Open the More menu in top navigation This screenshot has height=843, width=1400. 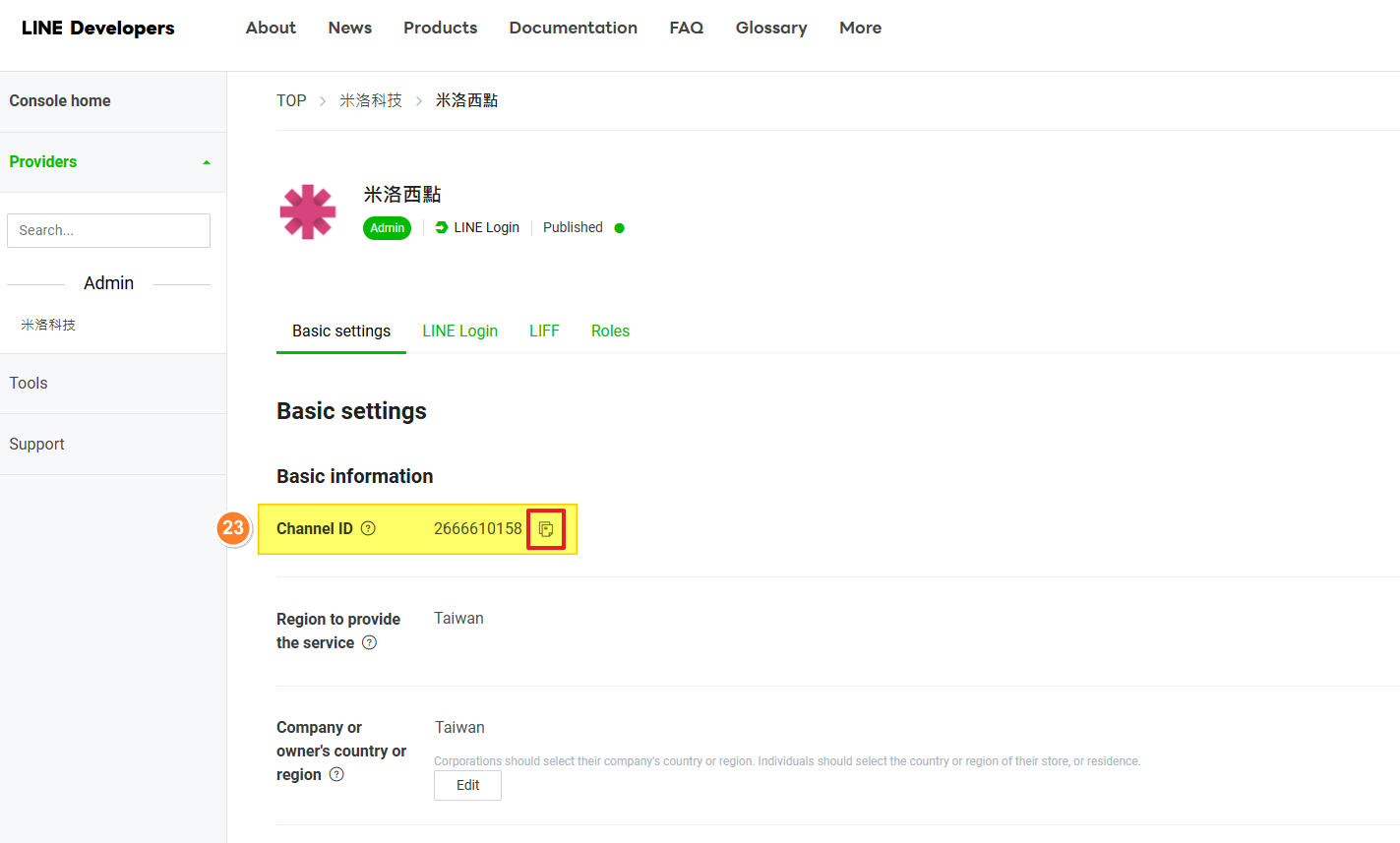click(860, 28)
